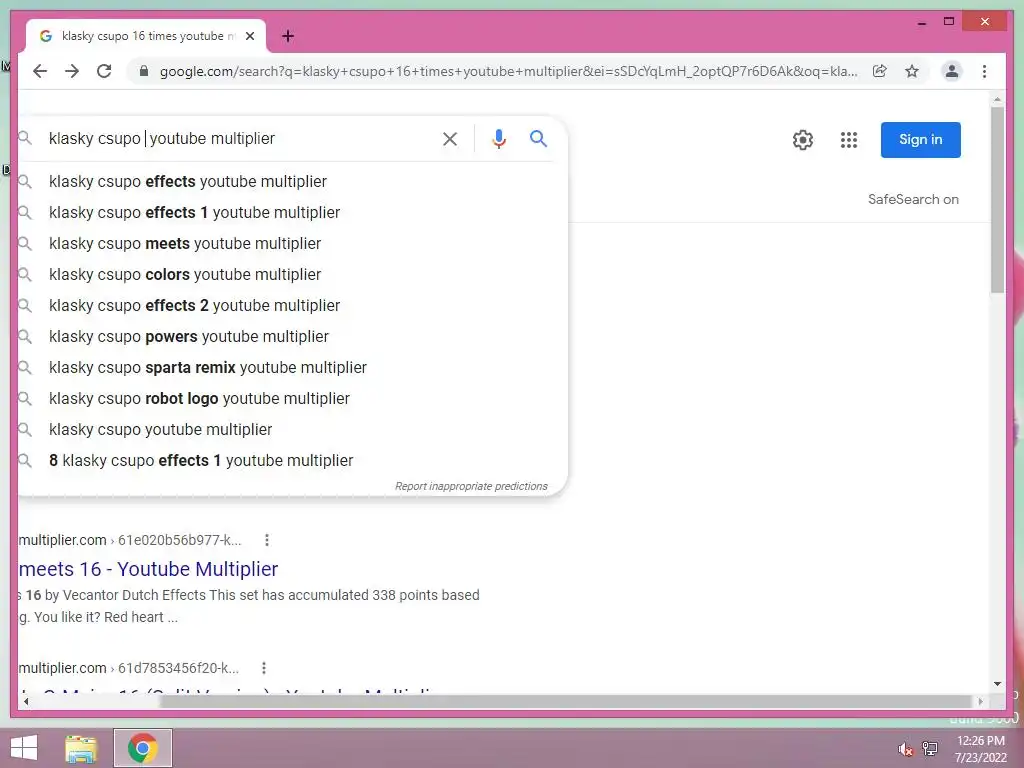Image resolution: width=1024 pixels, height=768 pixels.
Task: Click the scrollbar's down arrow
Action: pos(997,684)
